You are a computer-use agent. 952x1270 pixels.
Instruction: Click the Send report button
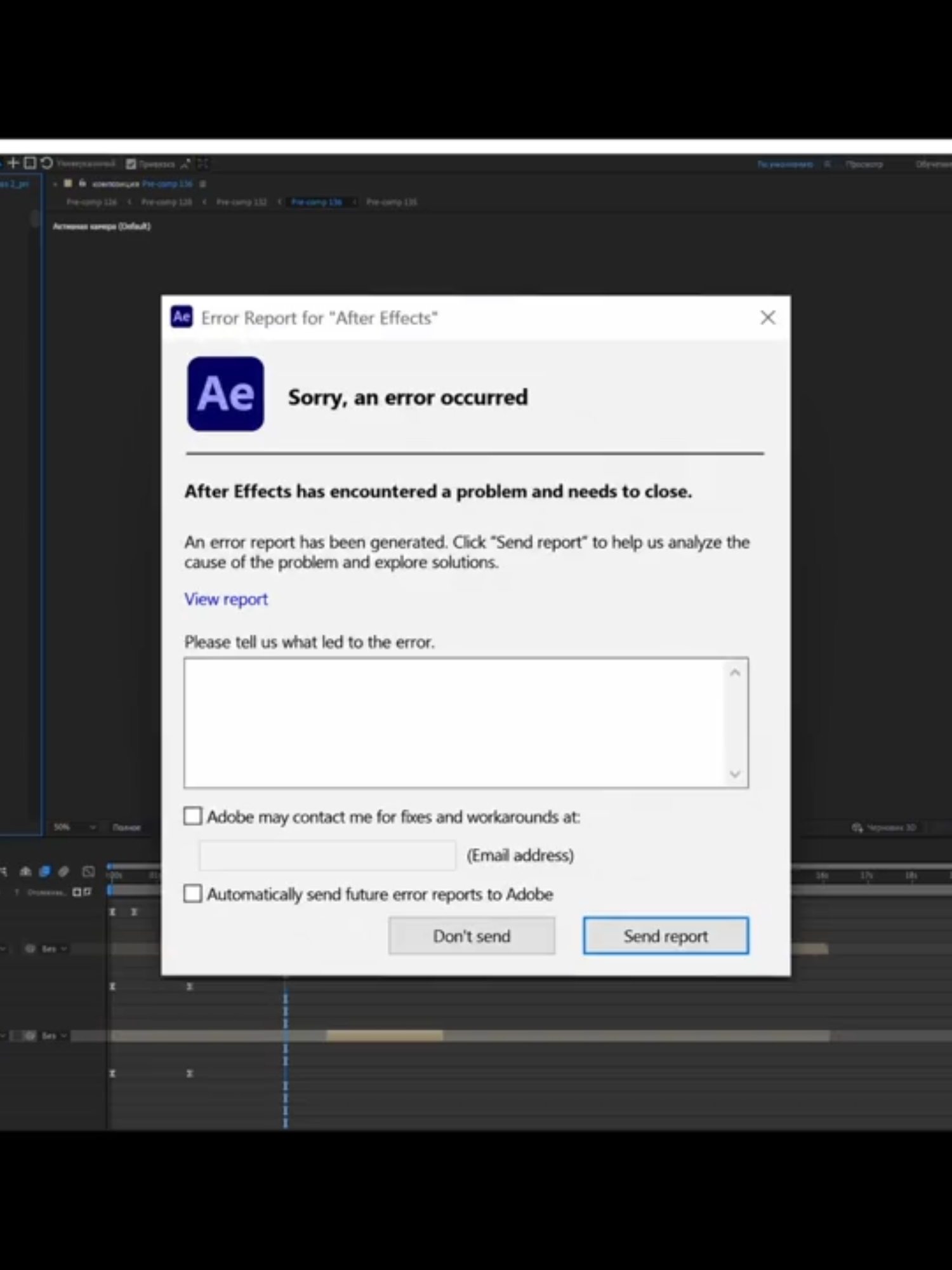[666, 935]
